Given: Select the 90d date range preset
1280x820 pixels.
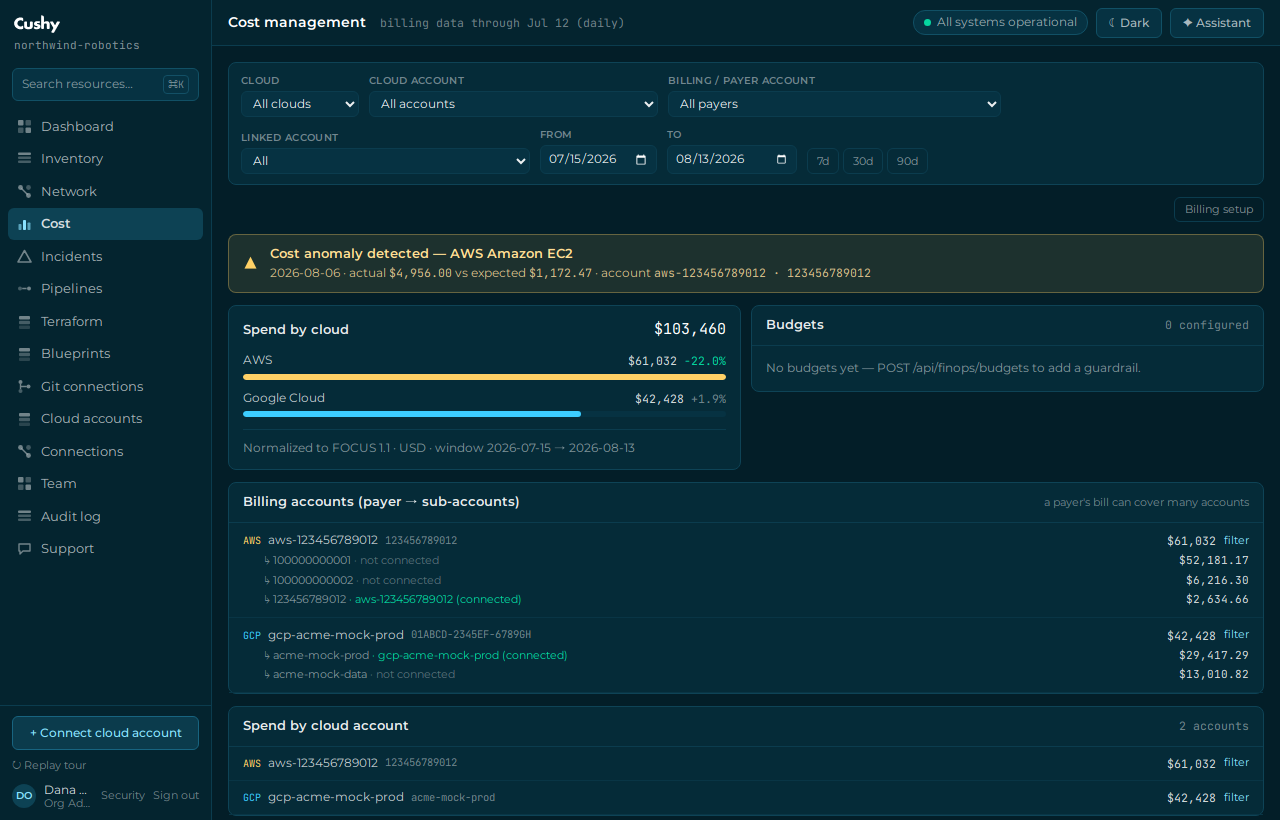Looking at the screenshot, I should [x=907, y=161].
